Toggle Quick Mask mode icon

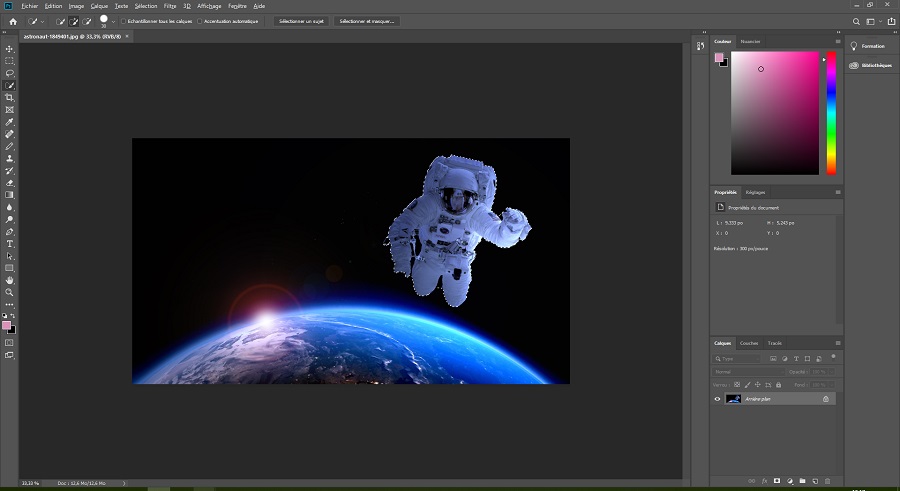[9, 343]
